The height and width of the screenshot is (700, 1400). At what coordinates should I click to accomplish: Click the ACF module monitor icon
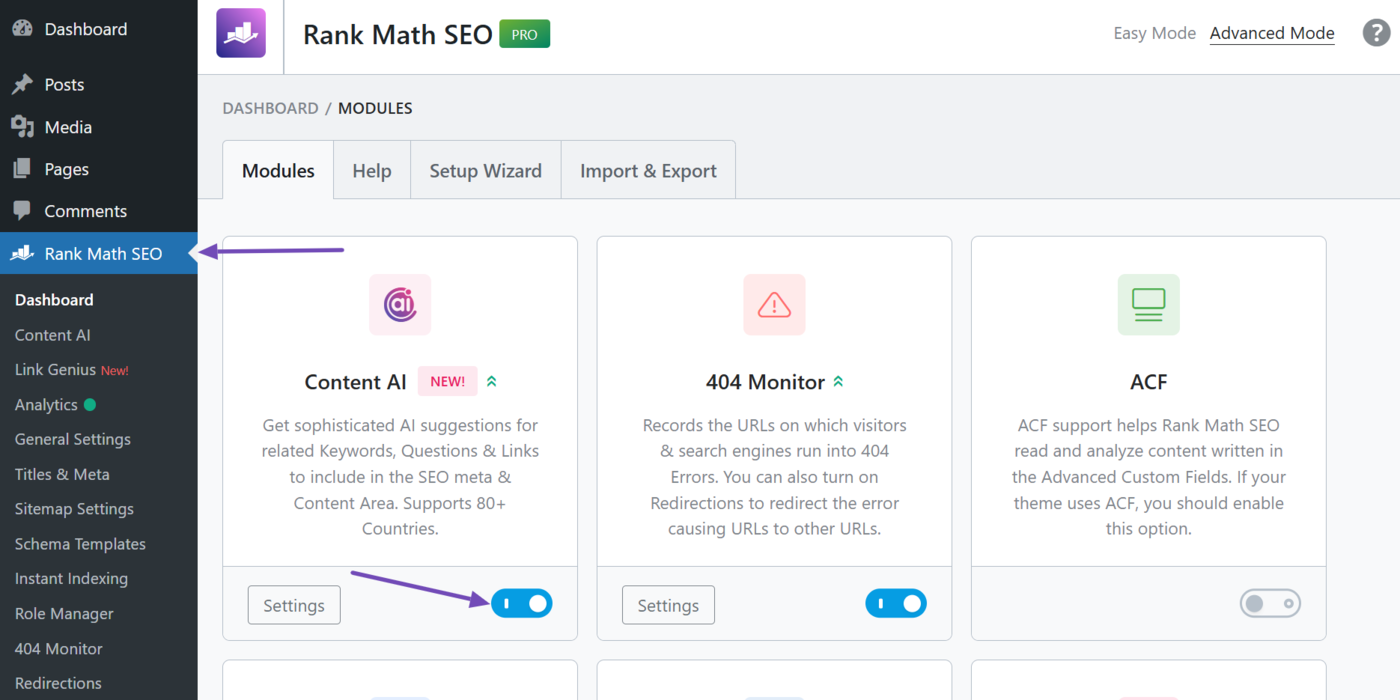[x=1148, y=304]
